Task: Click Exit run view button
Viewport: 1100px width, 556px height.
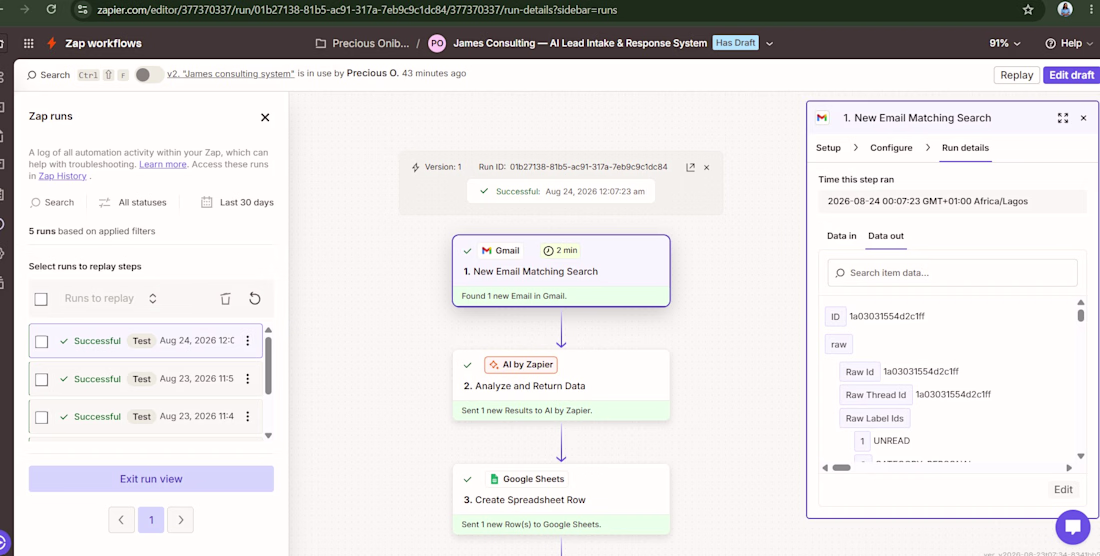Action: tap(151, 479)
